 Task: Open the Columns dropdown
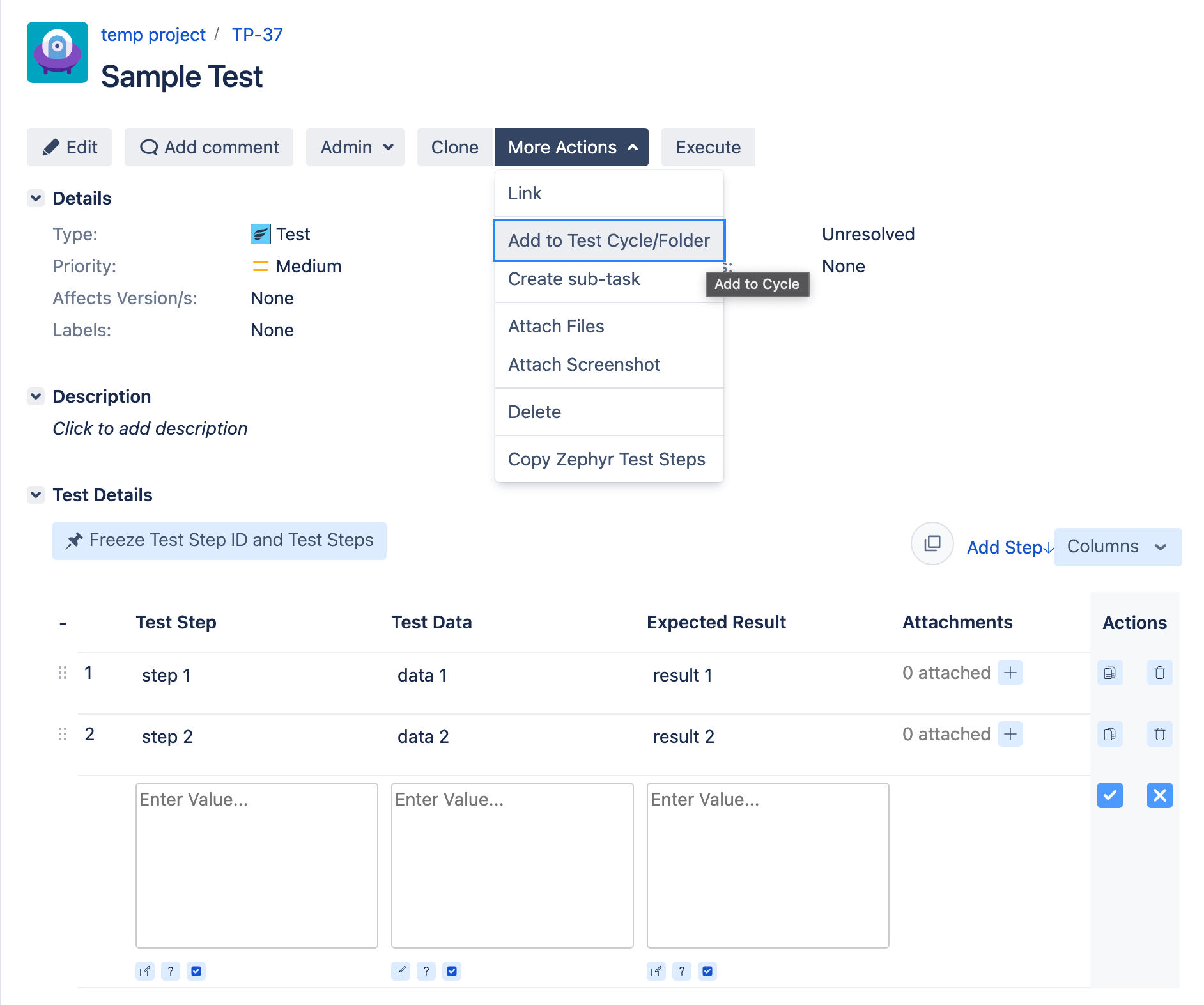(1117, 547)
